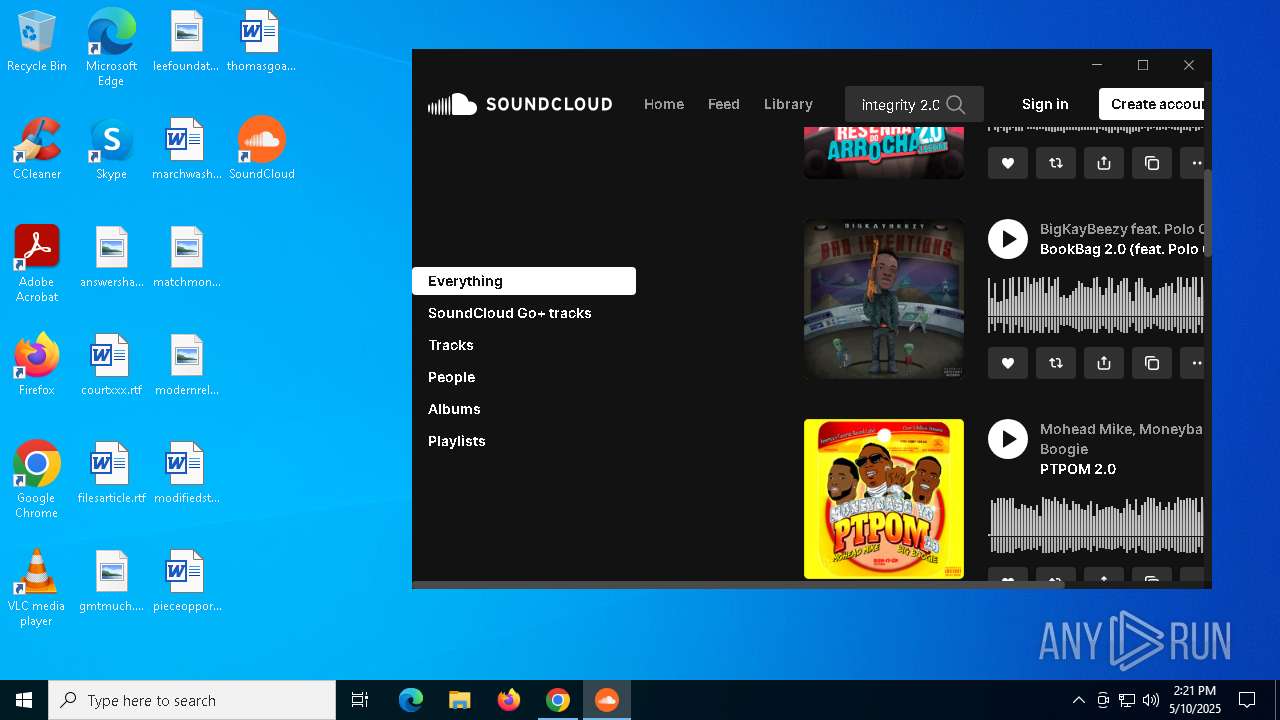The image size is (1280, 720).
Task: Click the horizontal scrollbar of SoundCloud window
Action: (738, 585)
